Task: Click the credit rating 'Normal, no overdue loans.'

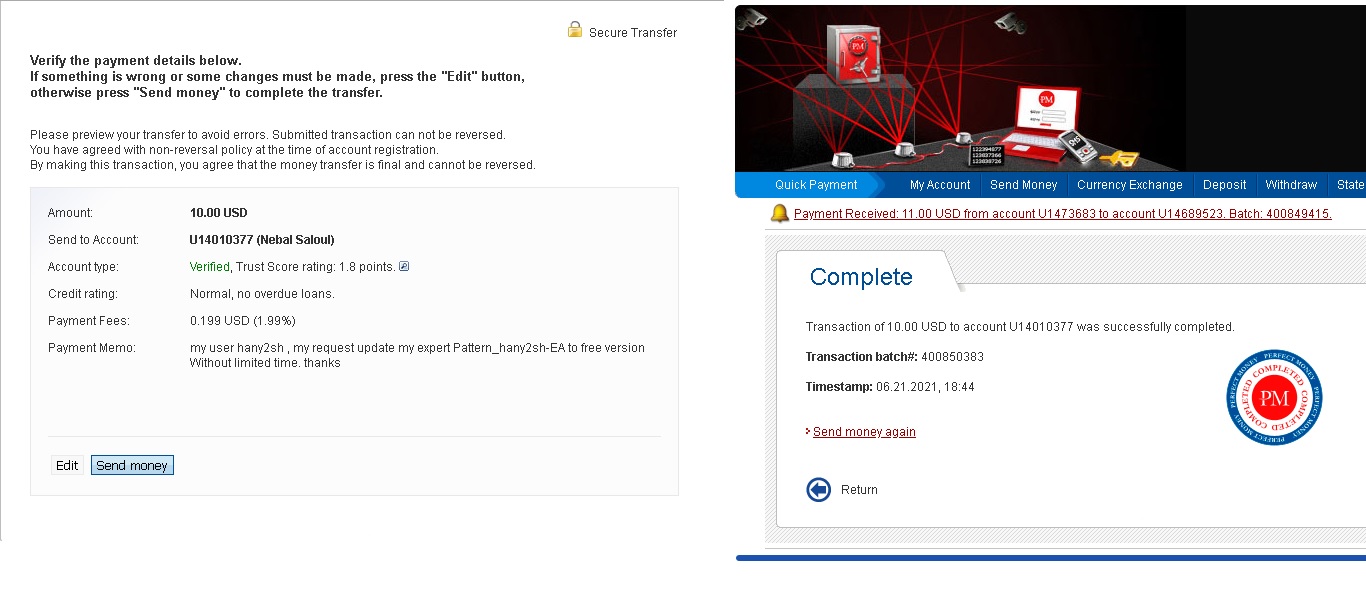Action: [x=262, y=294]
